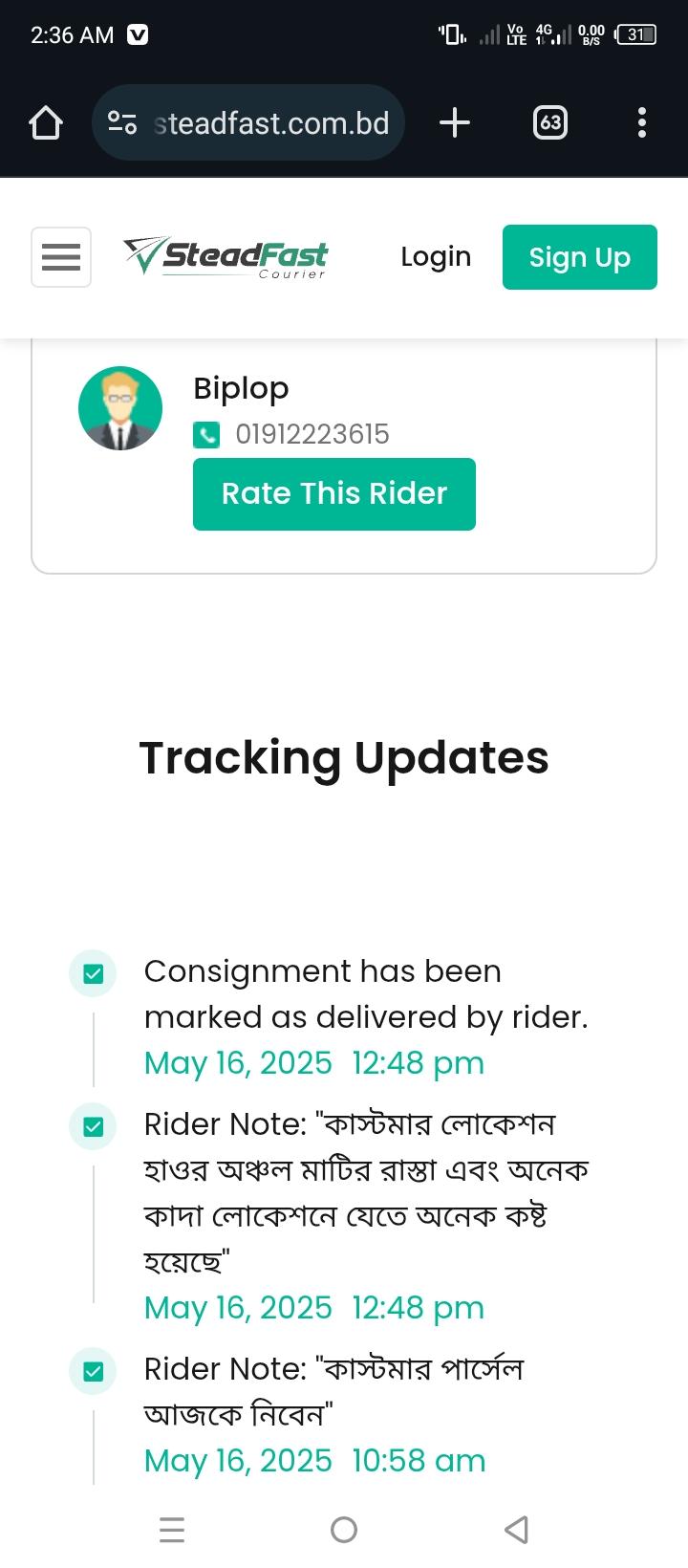Click the SteadFast Courier logo

[226, 257]
